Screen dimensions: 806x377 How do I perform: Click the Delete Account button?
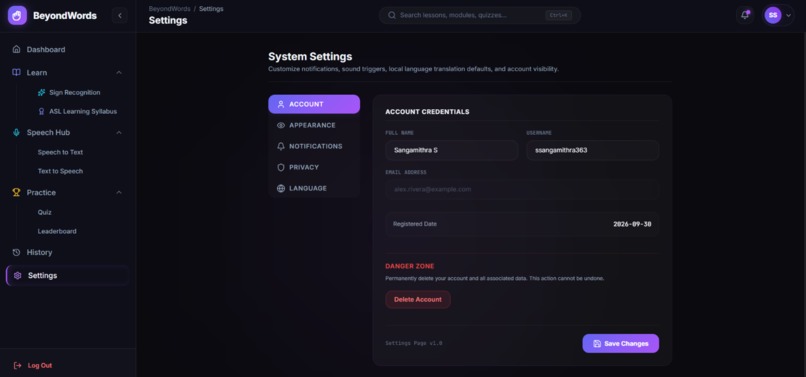pos(418,300)
